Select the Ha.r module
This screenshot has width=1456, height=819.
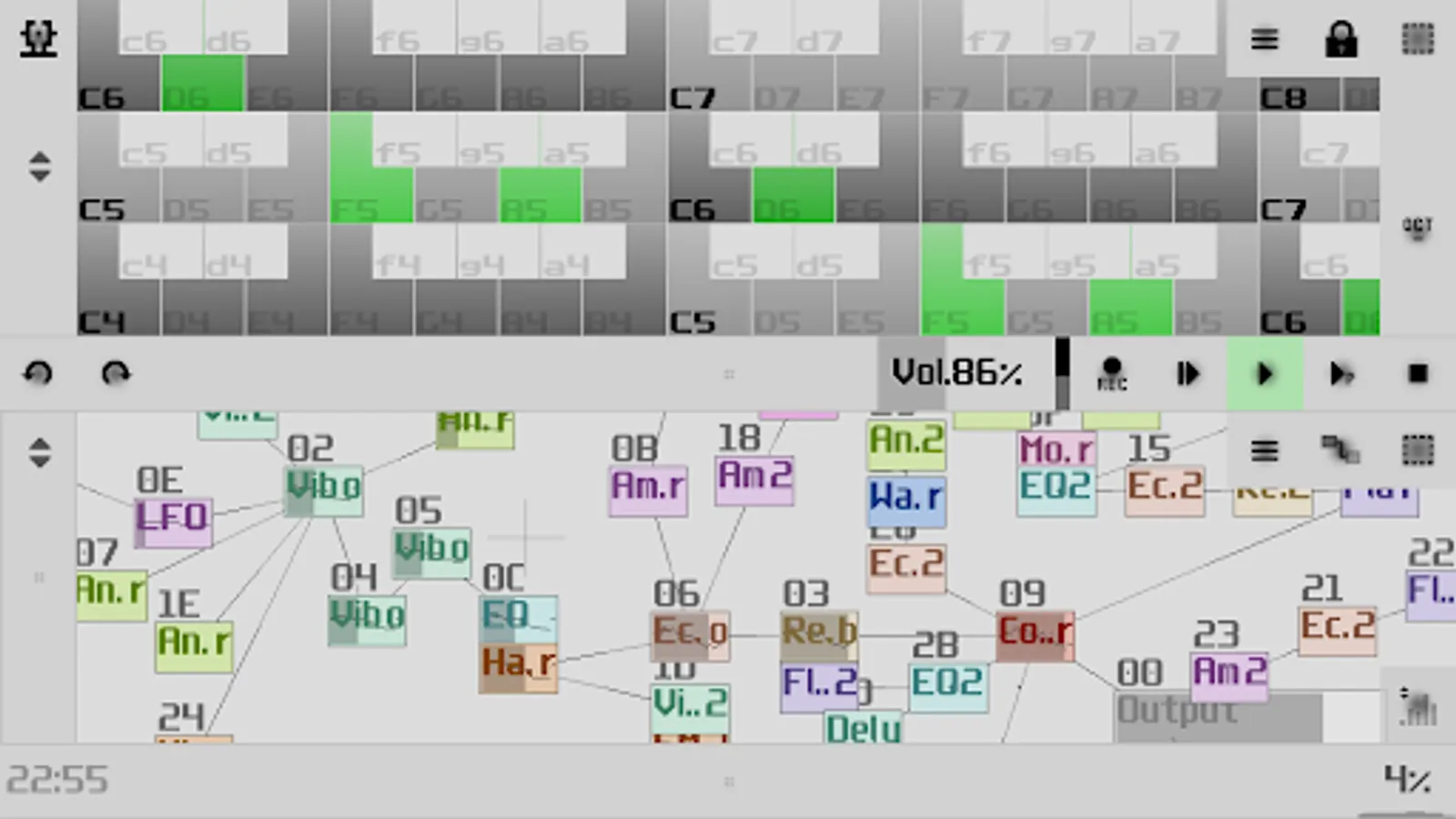pyautogui.click(x=518, y=668)
